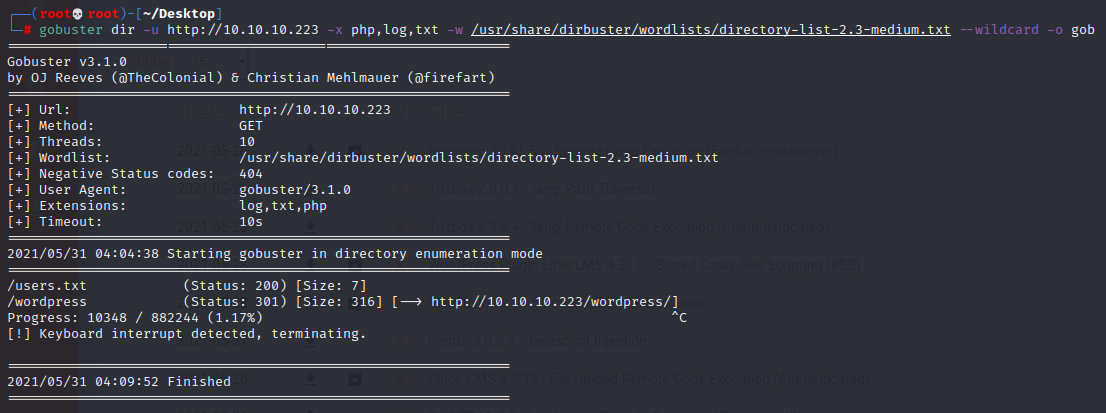Download the Postbird 0.8.4 exploit
This screenshot has height=413, width=1106.
click(310, 341)
